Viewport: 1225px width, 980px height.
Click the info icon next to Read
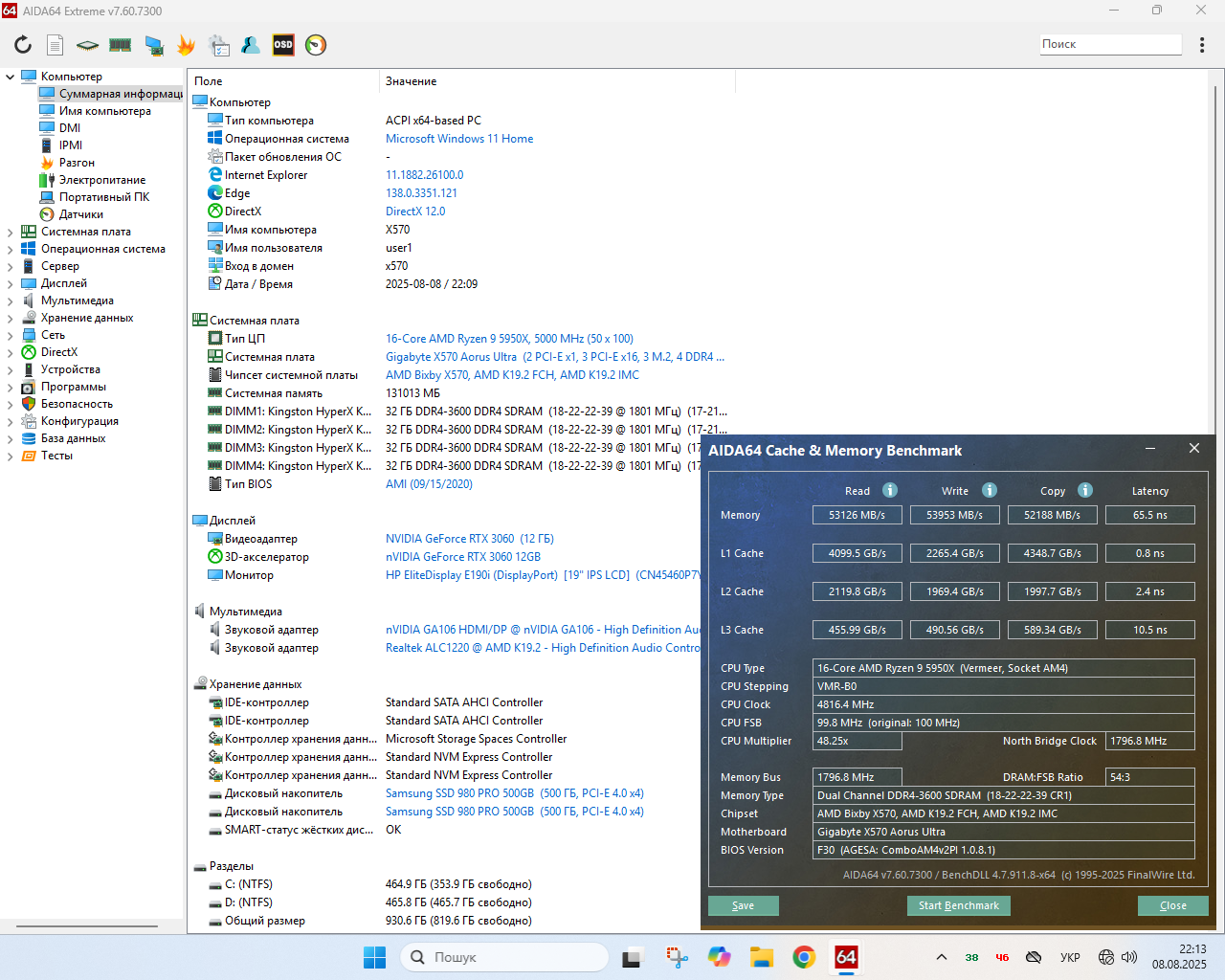890,490
